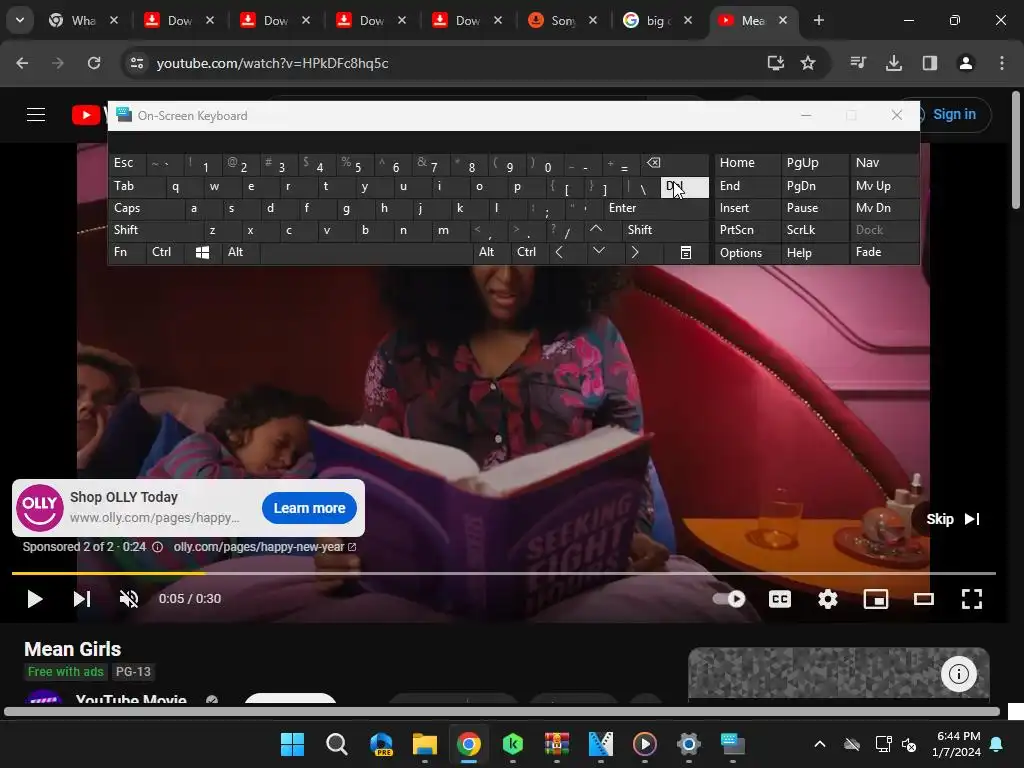Open Chrome profile icon
1024x768 pixels.
coord(966,63)
